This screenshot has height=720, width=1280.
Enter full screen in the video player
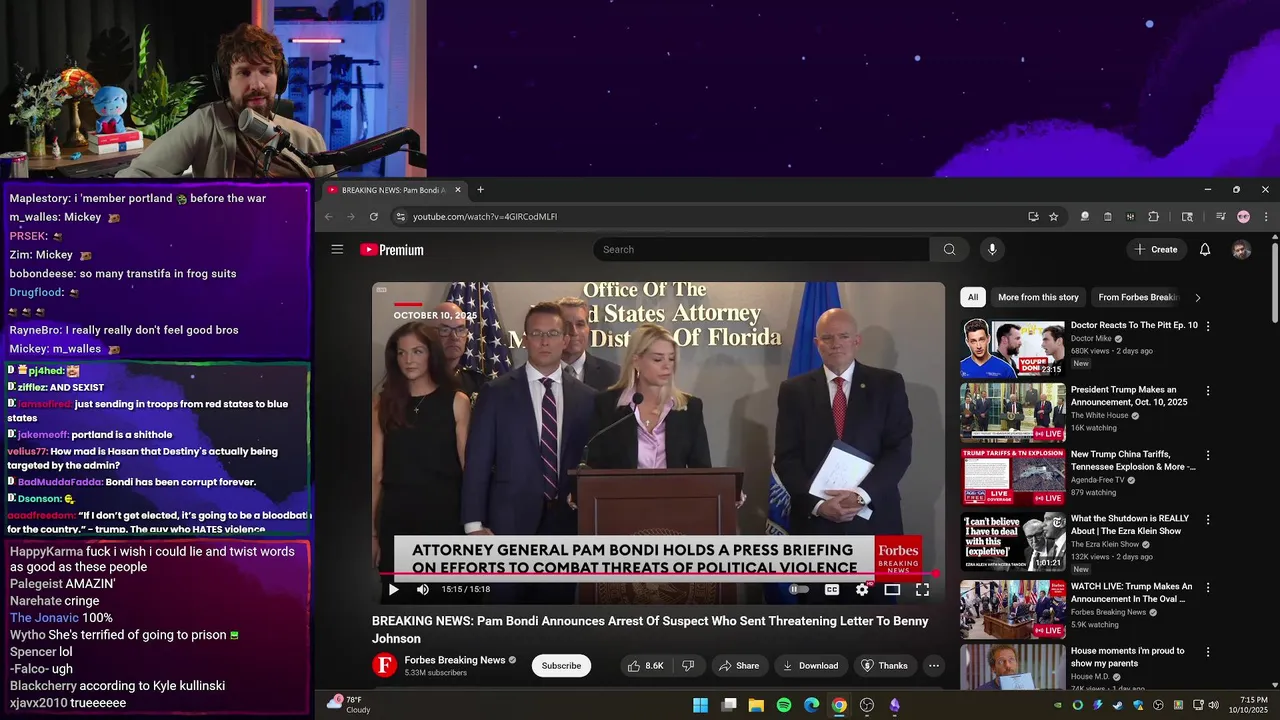click(922, 590)
